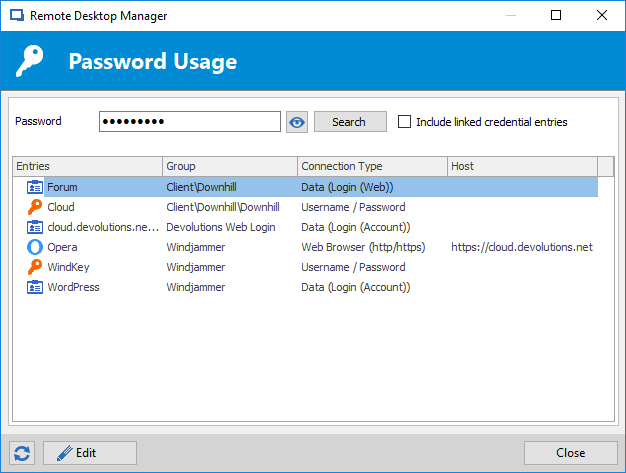The width and height of the screenshot is (626, 473).
Task: Click the Close button at bottom
Action: point(571,453)
